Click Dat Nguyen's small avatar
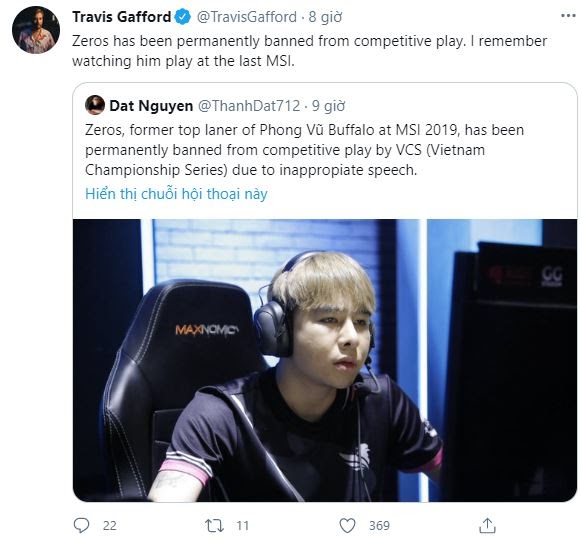Screen dimensions: 581x542 click(x=94, y=105)
